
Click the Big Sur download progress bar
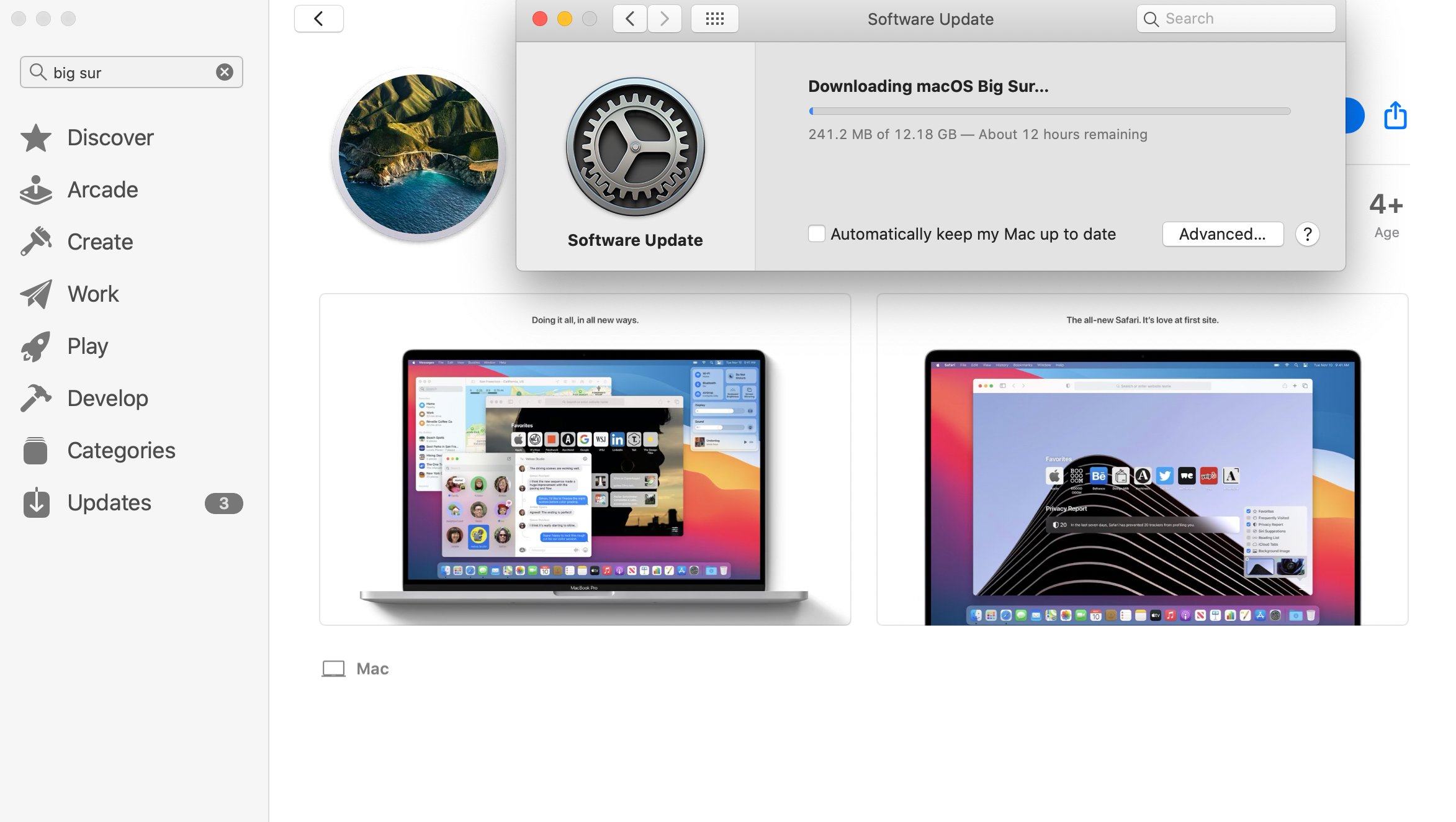1049,111
